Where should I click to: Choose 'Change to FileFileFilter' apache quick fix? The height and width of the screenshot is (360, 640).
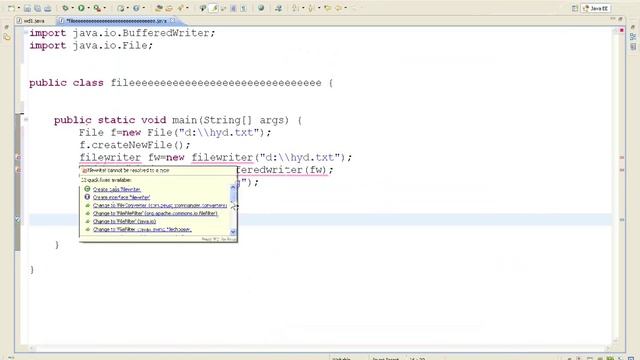(x=156, y=213)
